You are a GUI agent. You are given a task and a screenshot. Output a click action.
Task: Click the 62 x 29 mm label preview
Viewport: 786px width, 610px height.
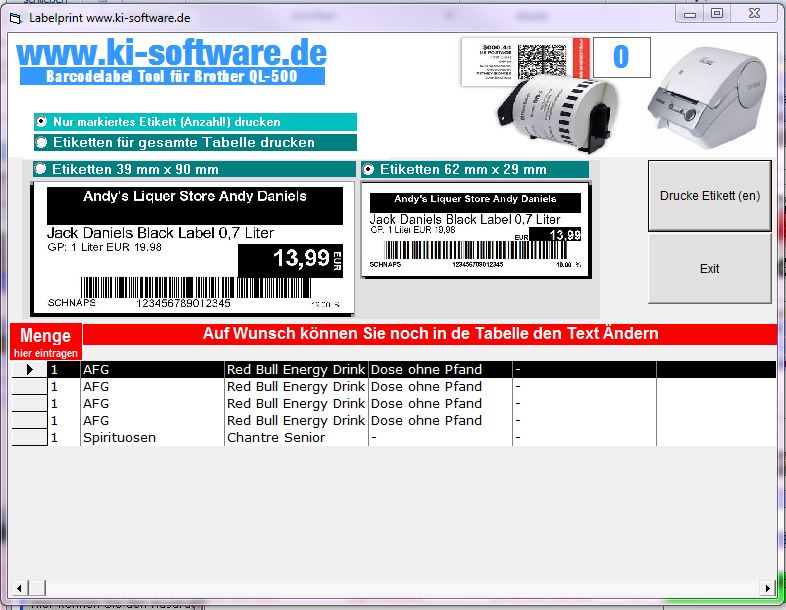(476, 230)
